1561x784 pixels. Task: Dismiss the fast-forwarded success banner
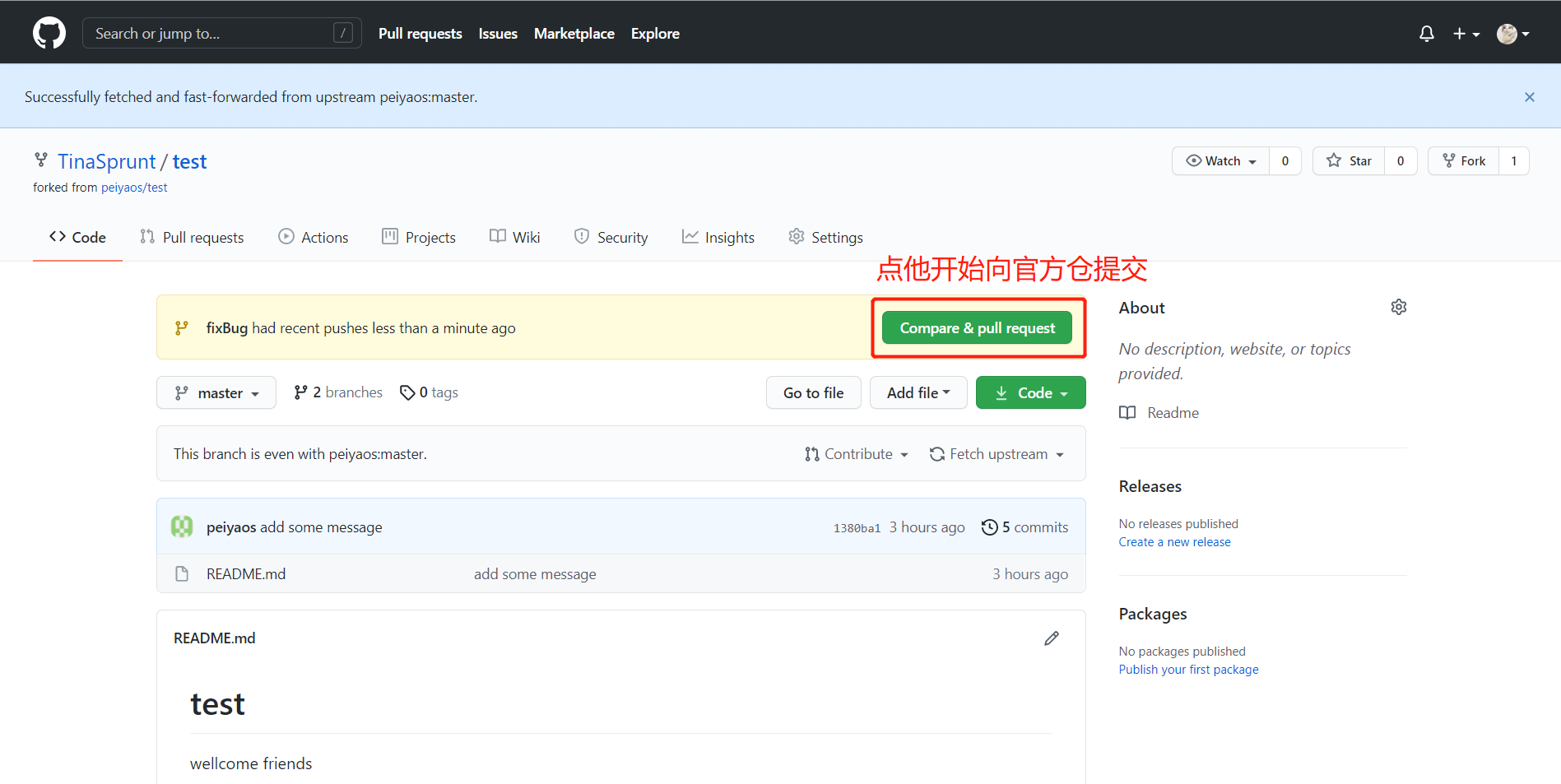click(x=1529, y=97)
